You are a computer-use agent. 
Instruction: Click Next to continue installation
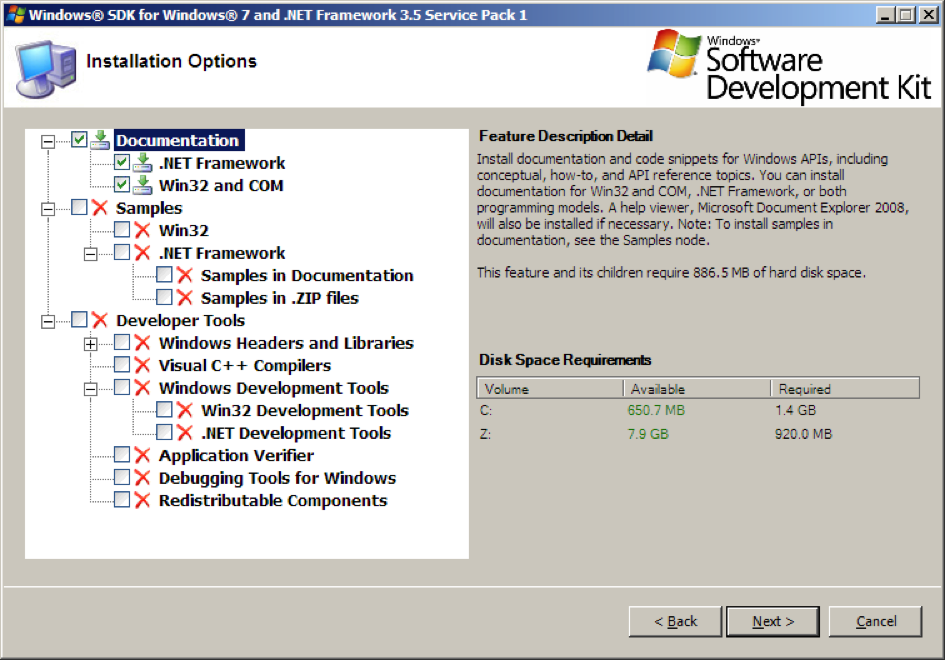(x=773, y=621)
